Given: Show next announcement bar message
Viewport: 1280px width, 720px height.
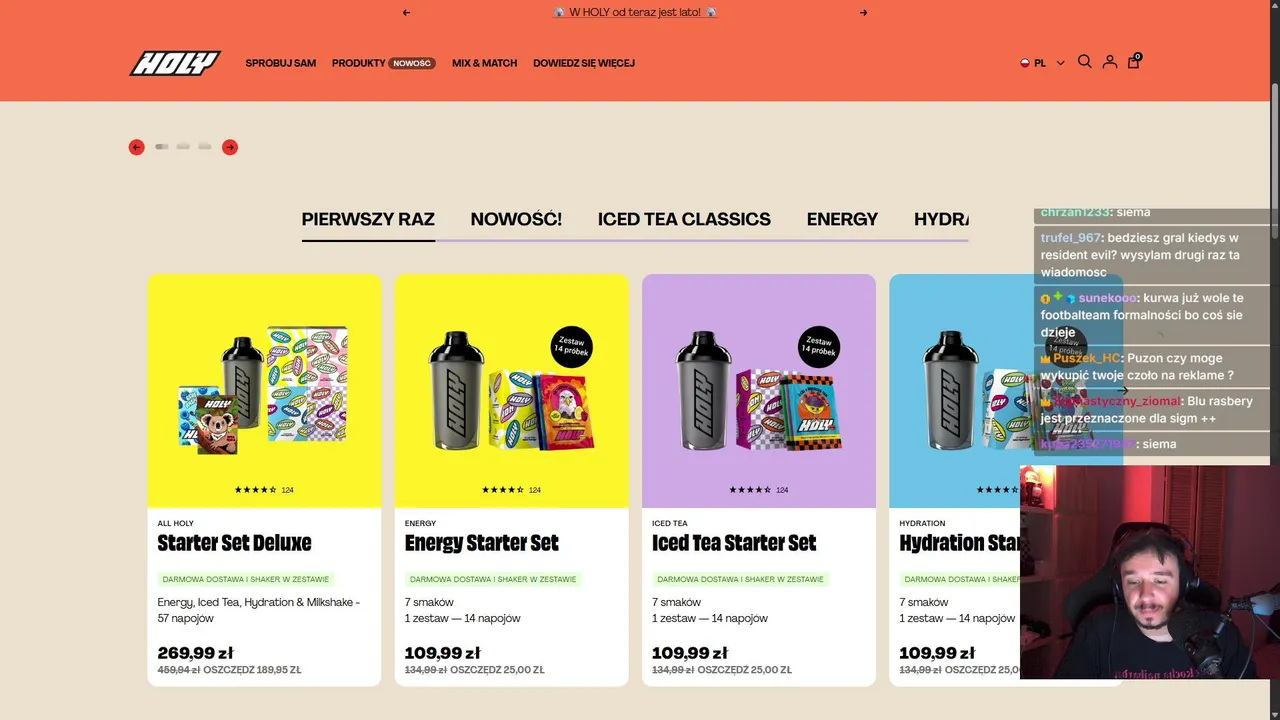Looking at the screenshot, I should point(863,13).
